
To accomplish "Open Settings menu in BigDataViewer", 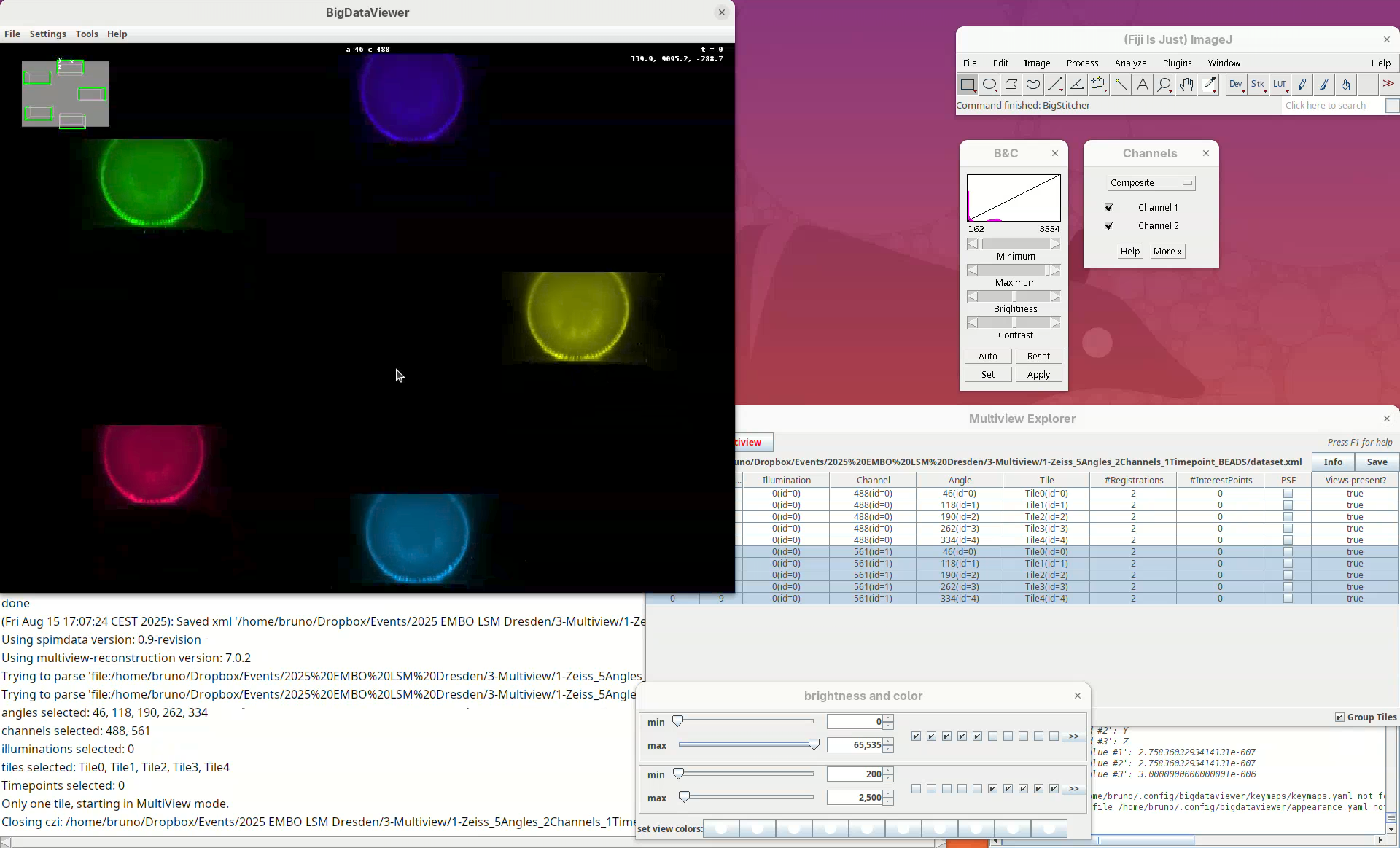I will pyautogui.click(x=47, y=34).
